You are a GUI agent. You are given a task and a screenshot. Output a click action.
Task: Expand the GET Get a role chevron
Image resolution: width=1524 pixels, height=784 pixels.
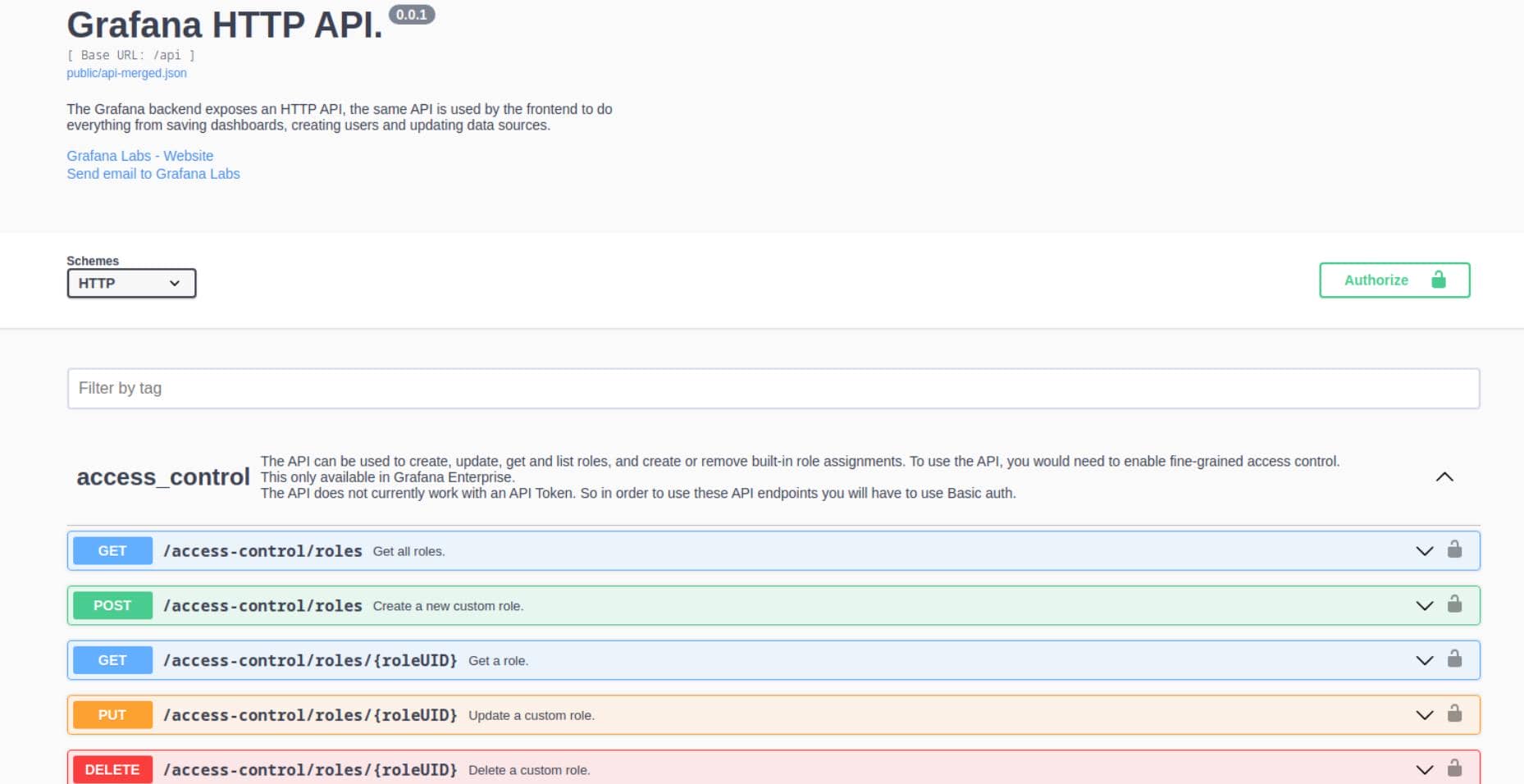[x=1425, y=660]
